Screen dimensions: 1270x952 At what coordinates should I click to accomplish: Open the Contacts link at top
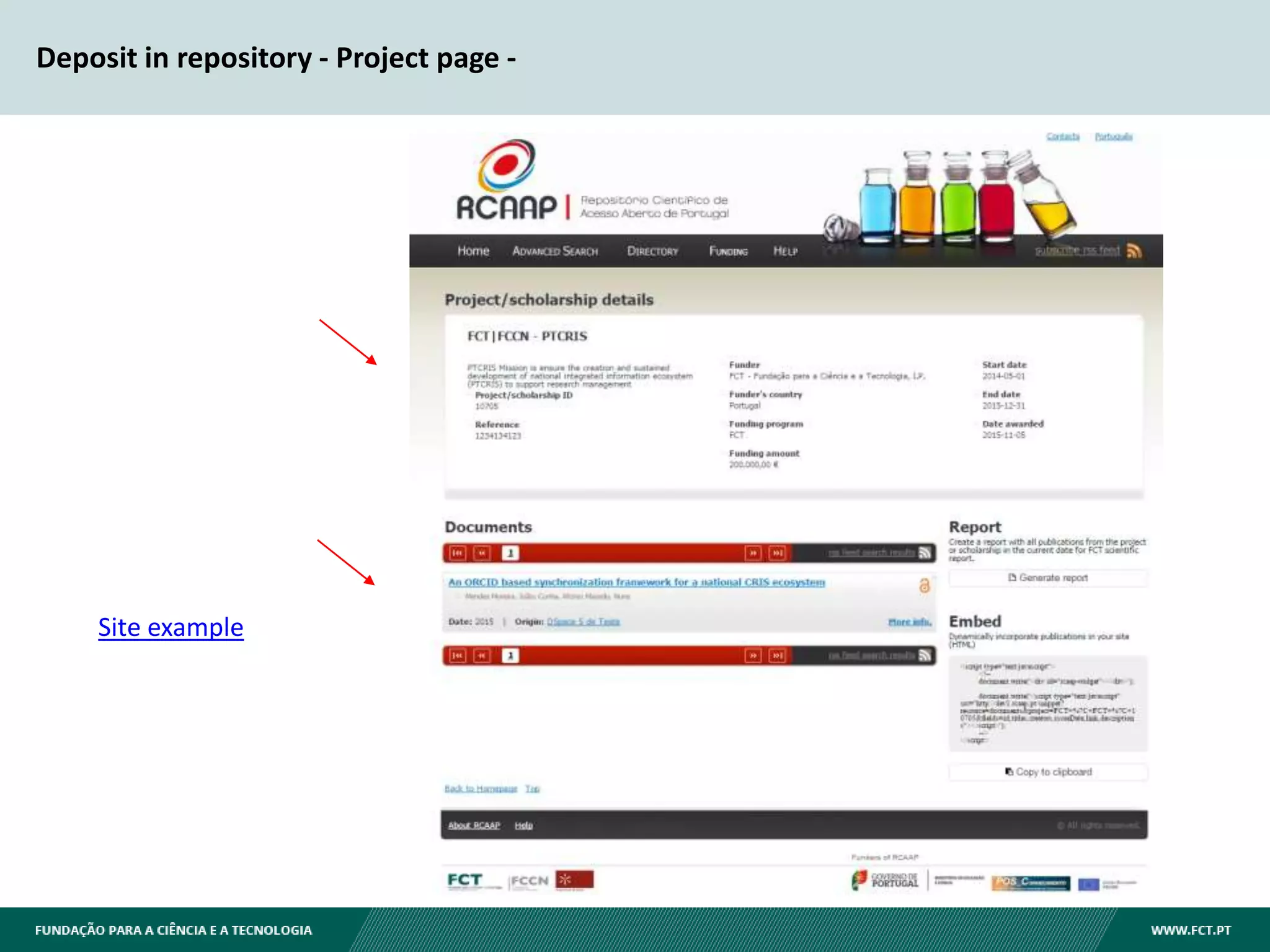point(1063,136)
